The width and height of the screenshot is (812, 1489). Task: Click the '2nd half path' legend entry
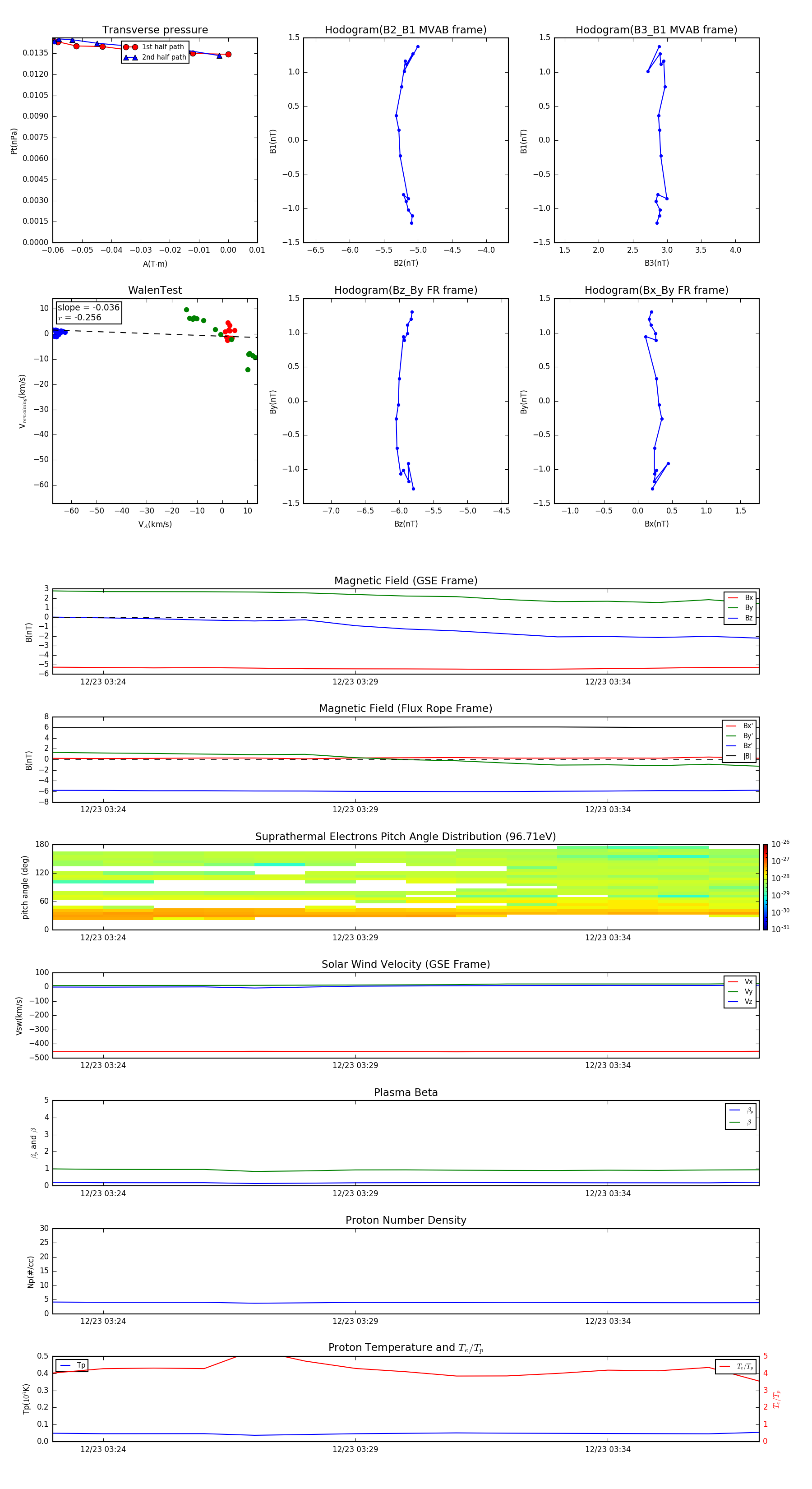(154, 57)
